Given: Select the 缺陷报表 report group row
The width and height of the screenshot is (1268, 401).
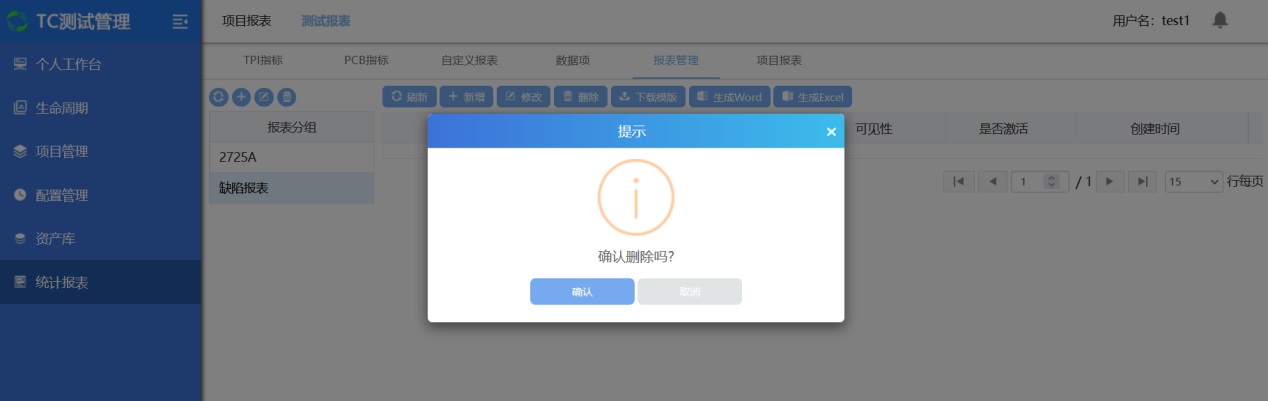Looking at the screenshot, I should (x=291, y=187).
